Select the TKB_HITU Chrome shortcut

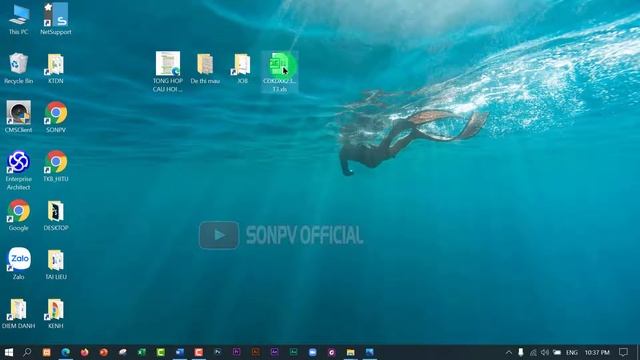tap(56, 166)
